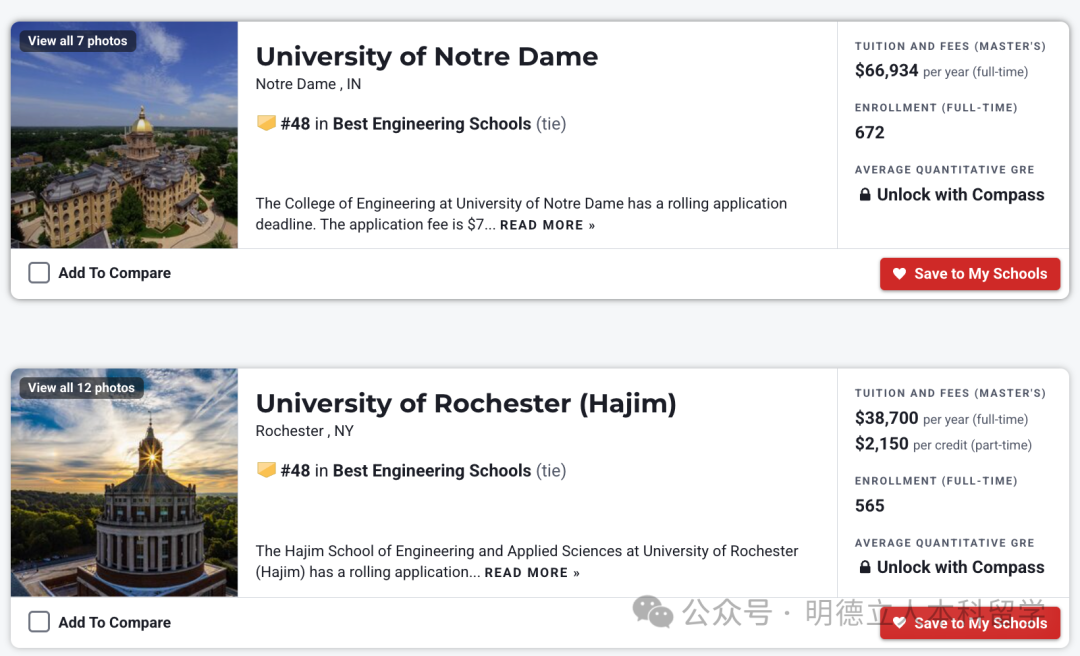Click READ MORE in Rochester description
This screenshot has height=656, width=1080.
point(532,573)
